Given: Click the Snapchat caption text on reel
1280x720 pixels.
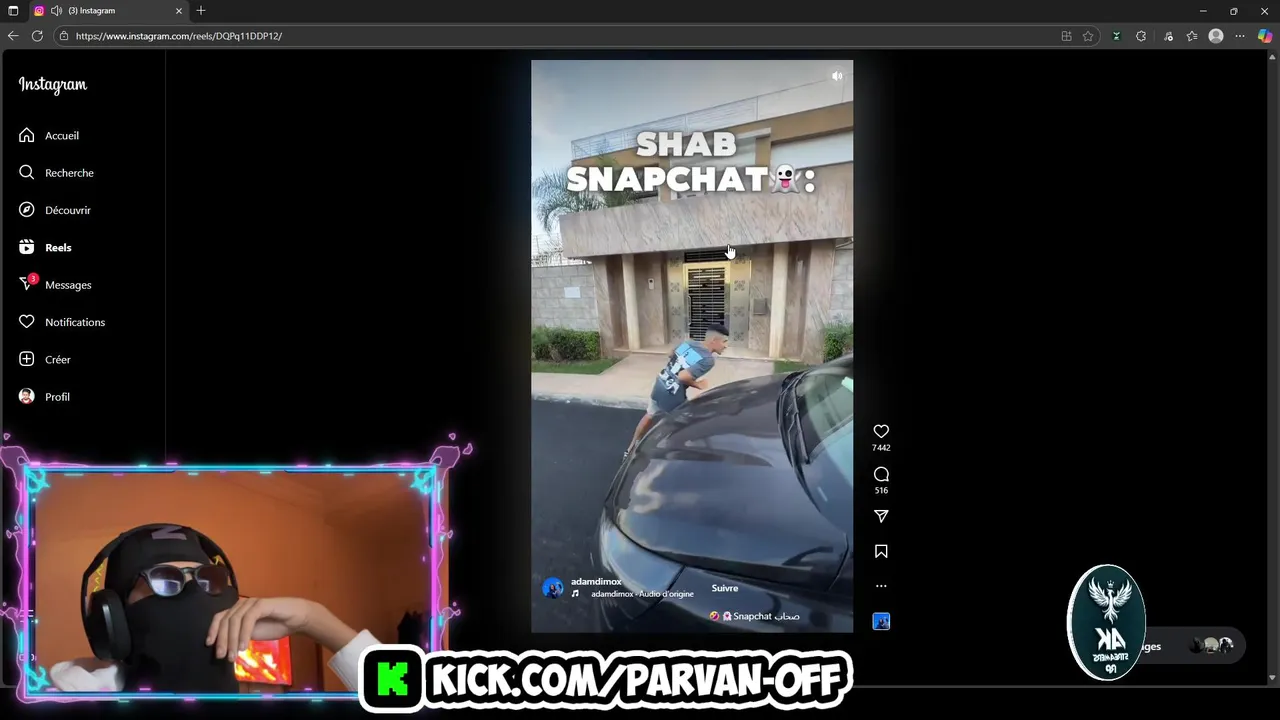Looking at the screenshot, I should (755, 616).
